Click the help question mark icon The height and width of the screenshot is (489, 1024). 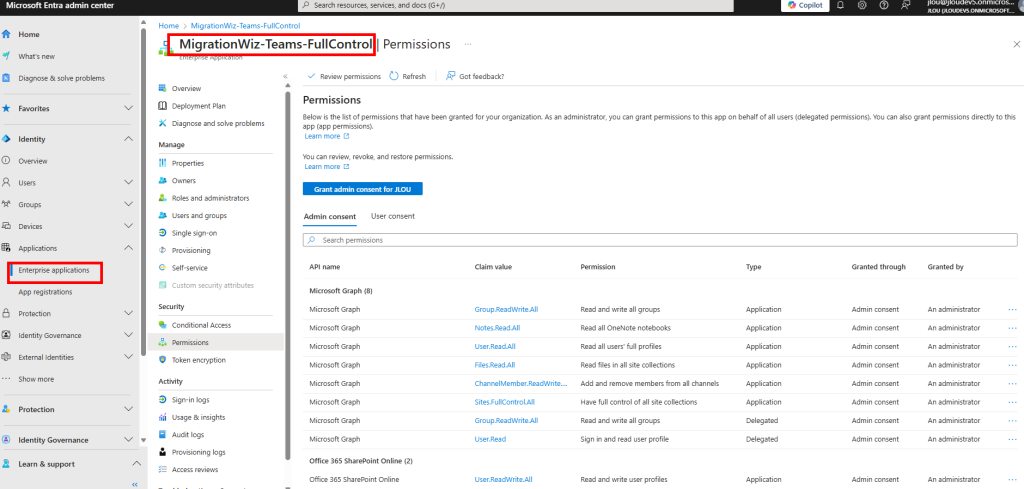pyautogui.click(x=884, y=5)
